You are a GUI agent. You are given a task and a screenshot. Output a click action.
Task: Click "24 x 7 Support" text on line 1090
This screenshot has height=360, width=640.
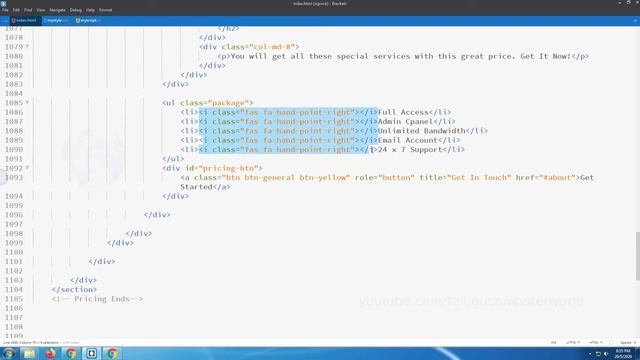pyautogui.click(x=410, y=150)
